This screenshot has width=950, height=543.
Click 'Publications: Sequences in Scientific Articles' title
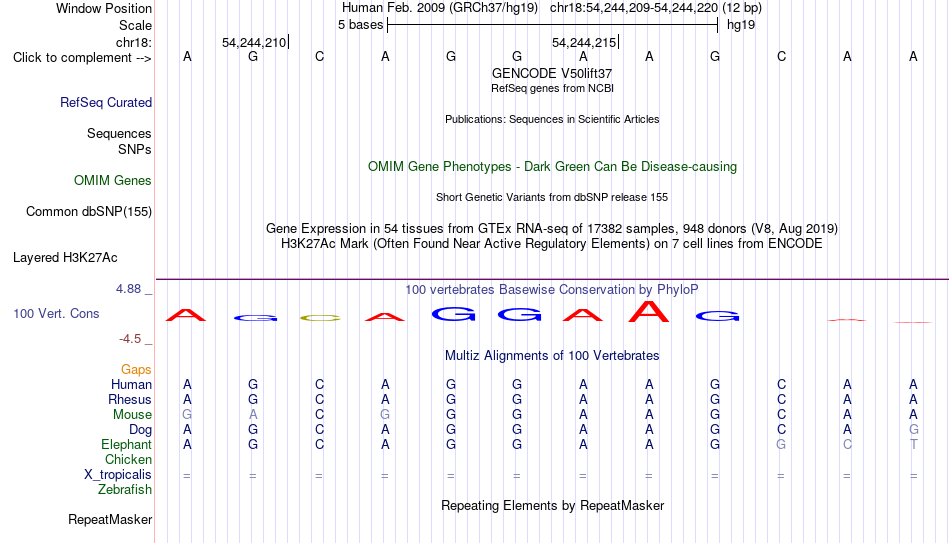click(552, 119)
